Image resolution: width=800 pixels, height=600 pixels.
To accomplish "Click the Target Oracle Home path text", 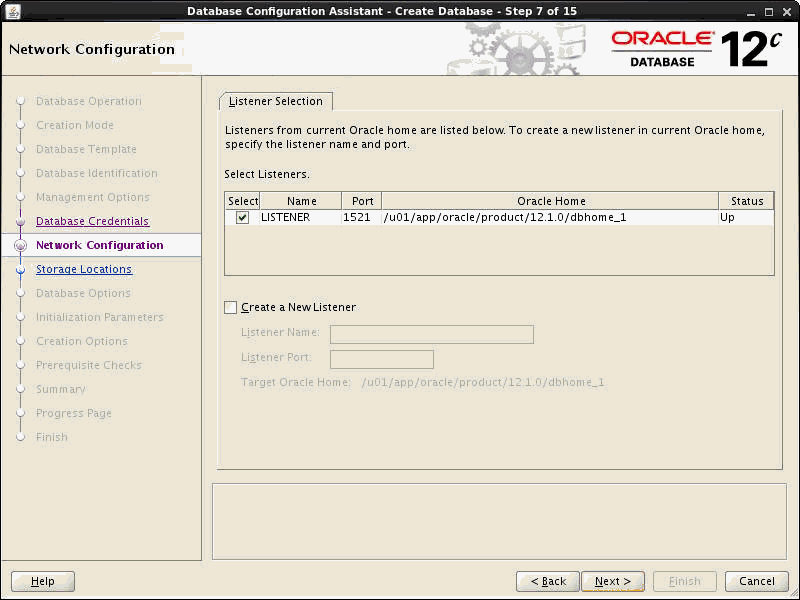I will point(483,382).
